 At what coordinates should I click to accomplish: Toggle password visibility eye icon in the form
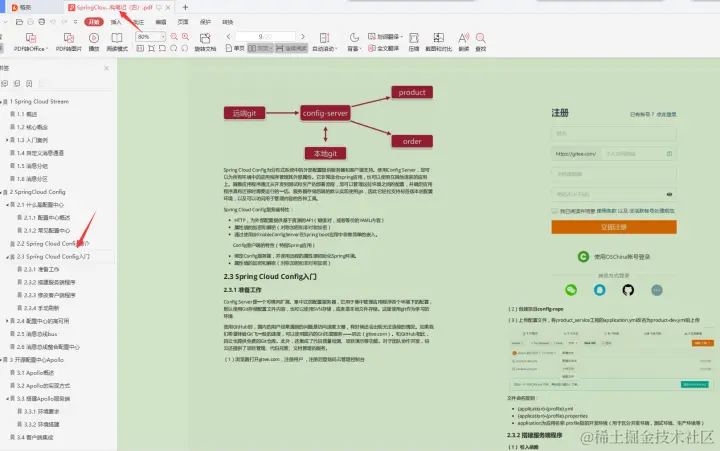point(669,194)
